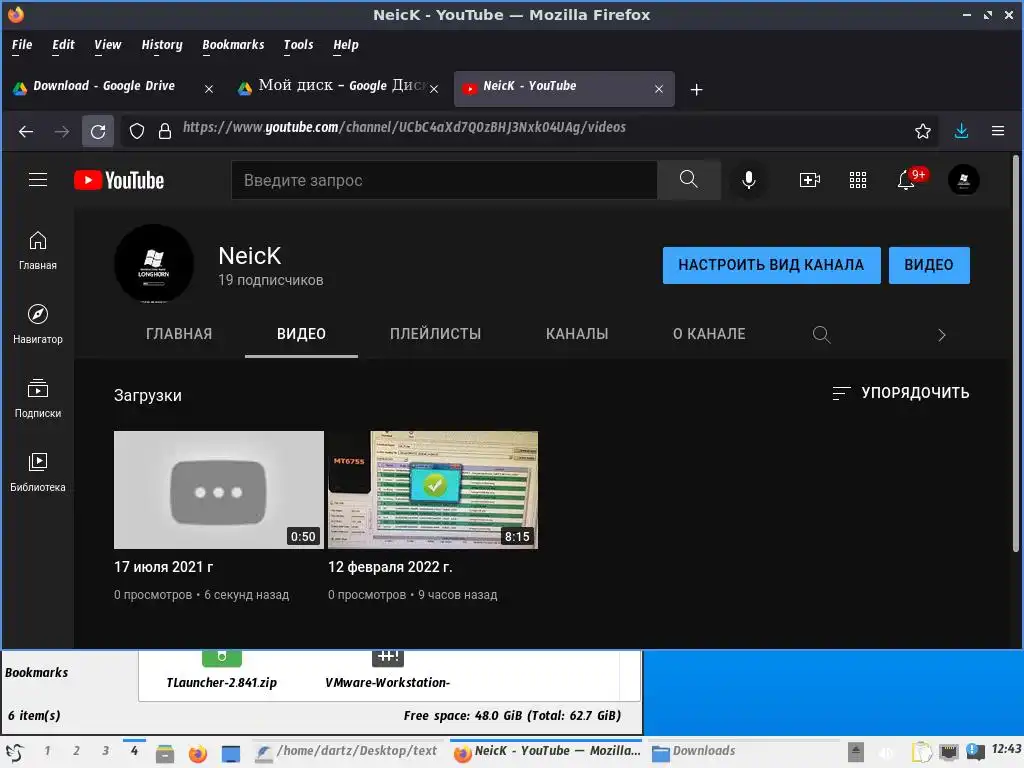This screenshot has height=768, width=1024.
Task: Open Библиотека in the sidebar
Action: (x=38, y=472)
